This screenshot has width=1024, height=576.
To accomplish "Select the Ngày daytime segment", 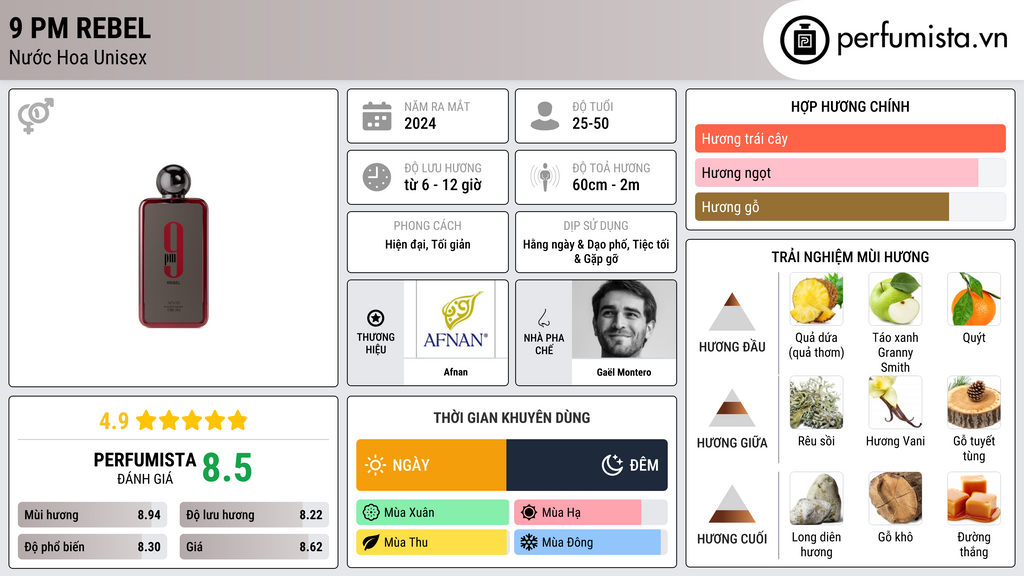I will (431, 465).
